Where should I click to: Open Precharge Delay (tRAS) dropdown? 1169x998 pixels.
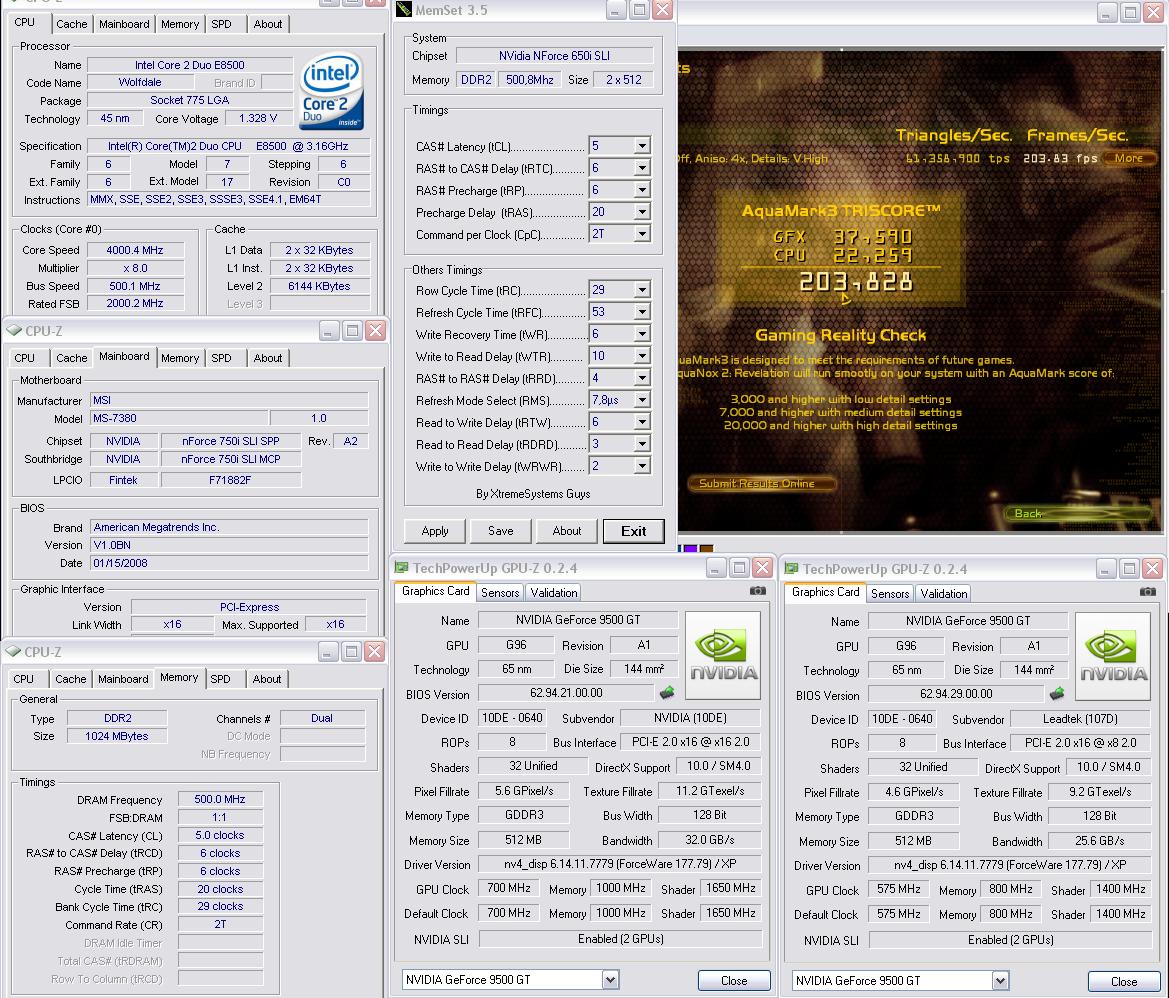[642, 212]
